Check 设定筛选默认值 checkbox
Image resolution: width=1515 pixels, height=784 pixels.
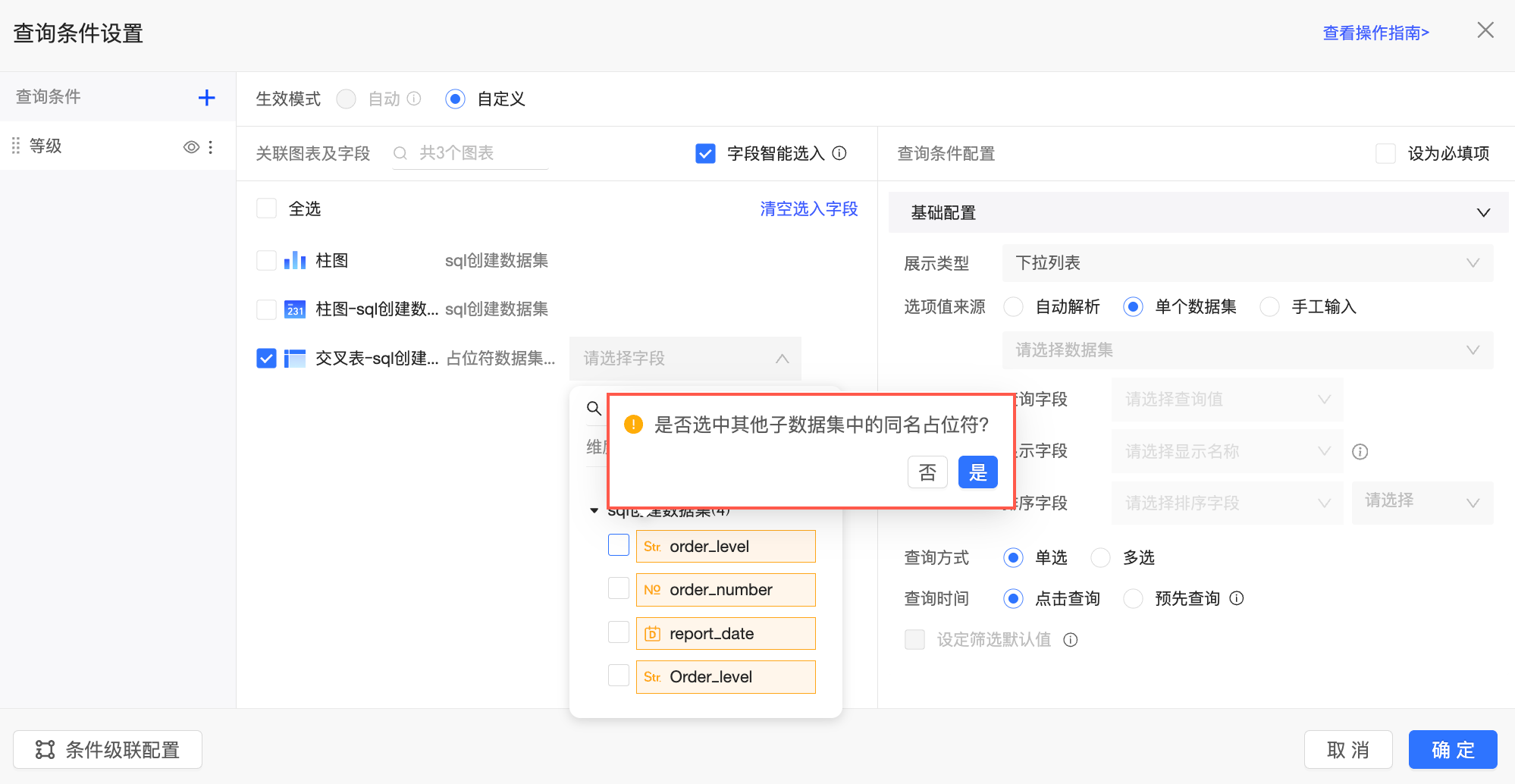click(915, 640)
